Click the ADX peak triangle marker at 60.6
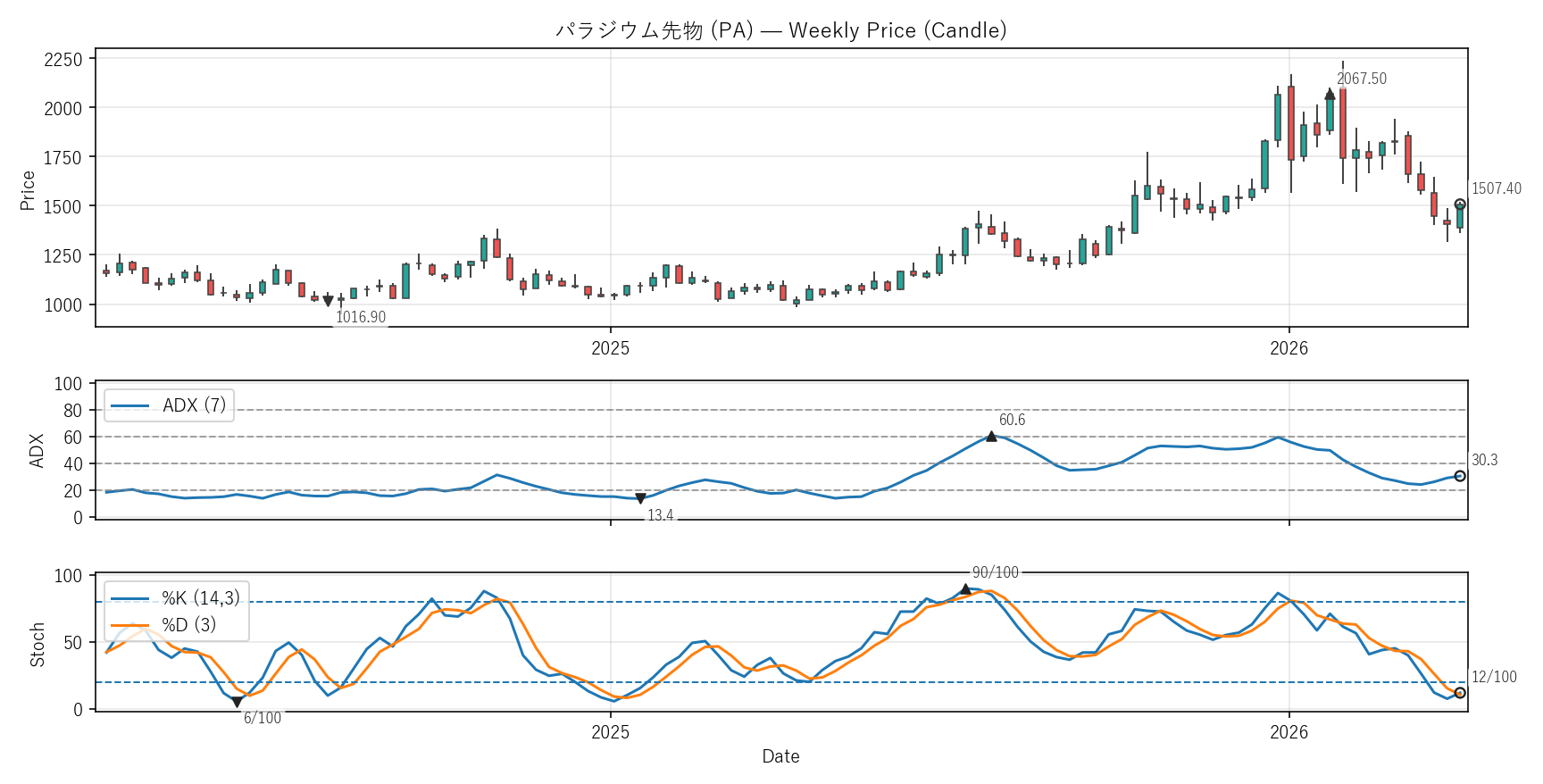Screen dimensions: 1543x784 [991, 436]
